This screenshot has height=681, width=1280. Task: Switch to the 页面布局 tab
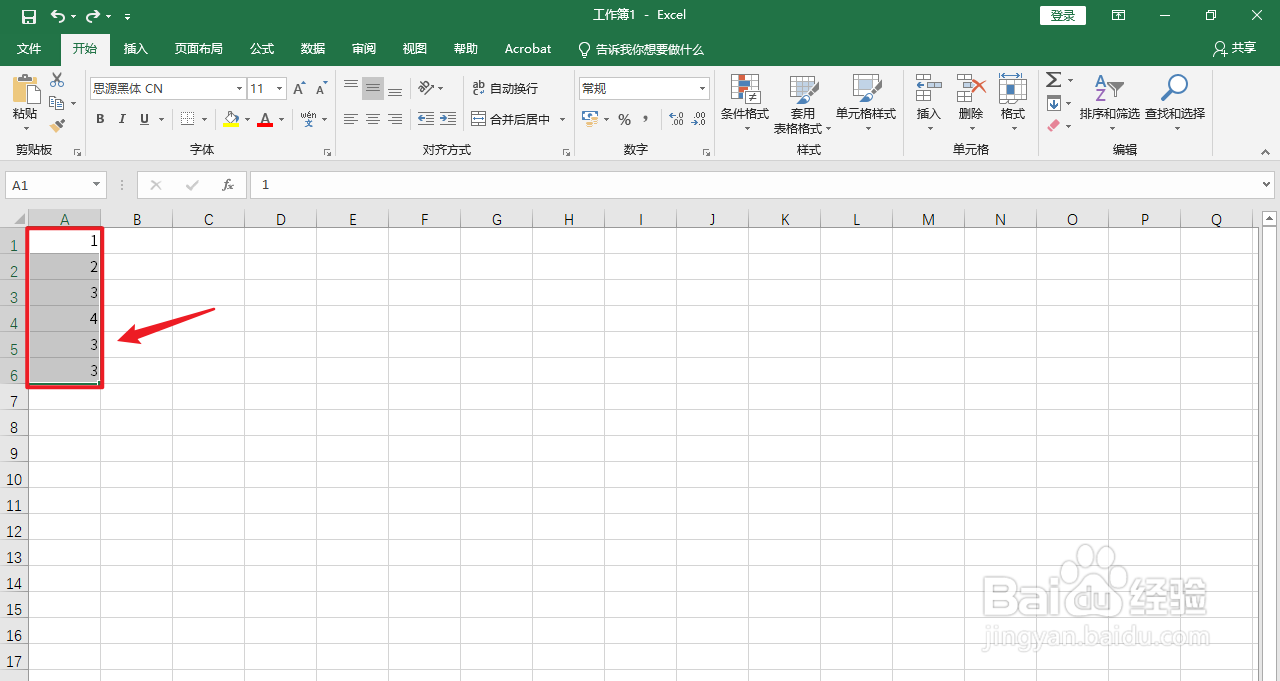pyautogui.click(x=198, y=49)
